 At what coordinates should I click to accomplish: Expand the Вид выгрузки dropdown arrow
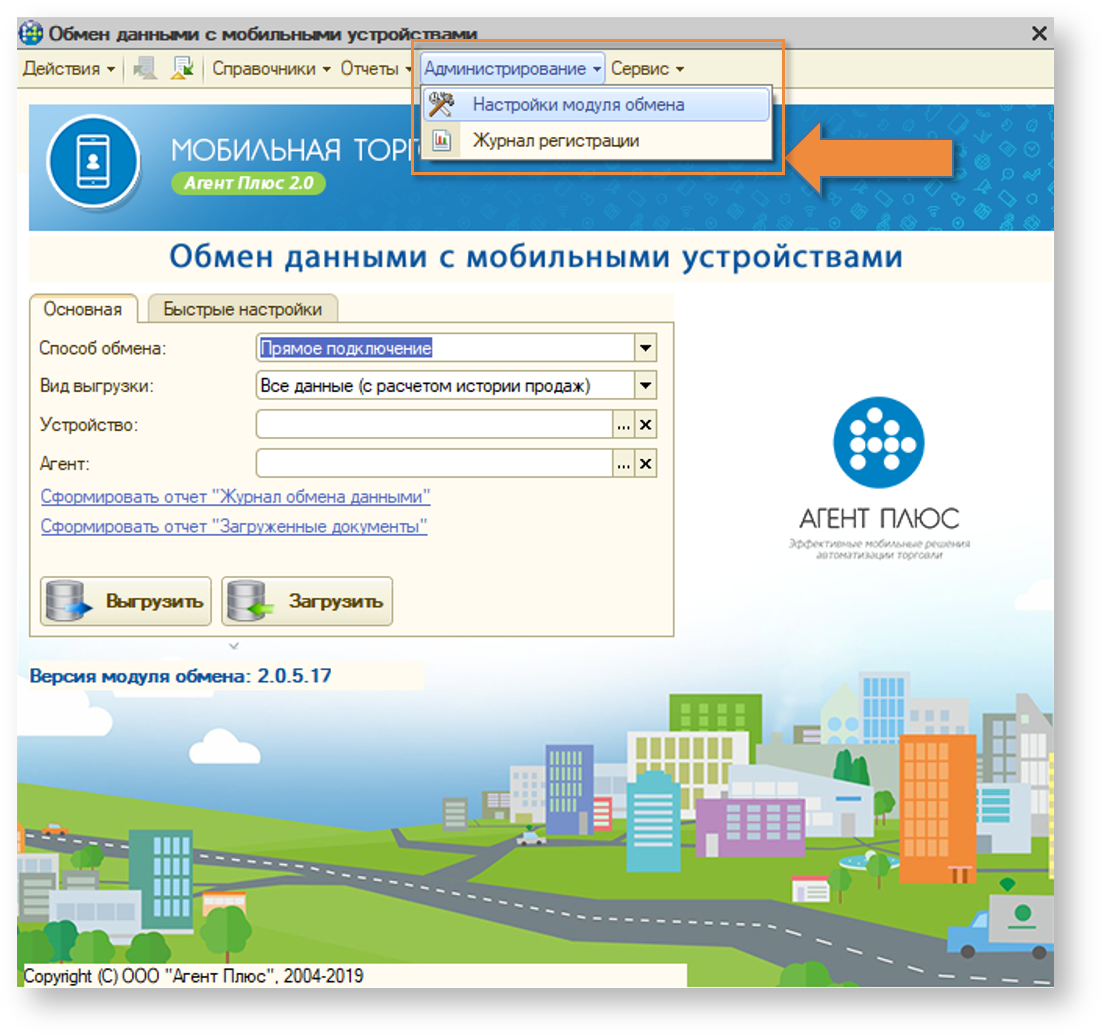click(x=645, y=386)
